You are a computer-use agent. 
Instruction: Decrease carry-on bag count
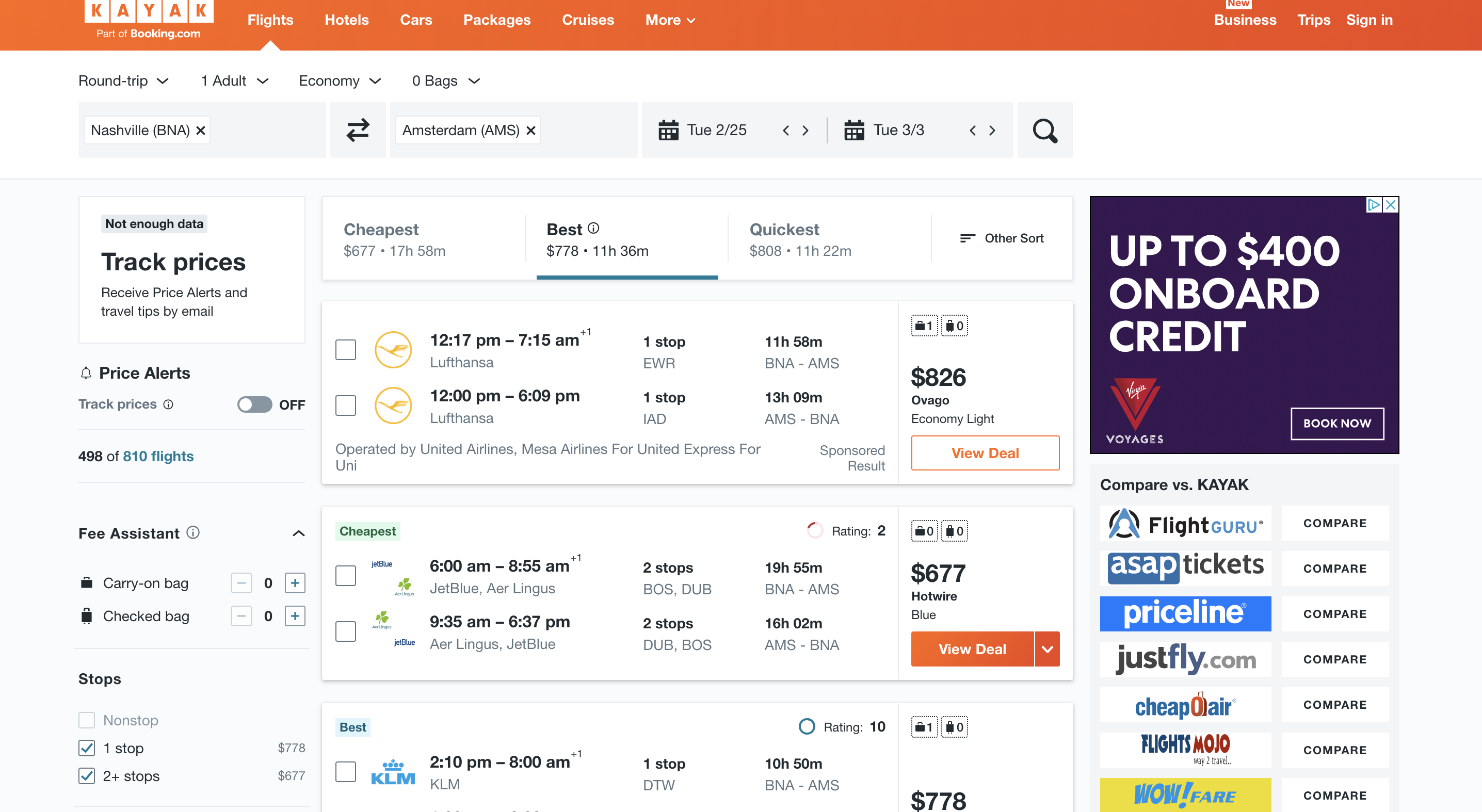(241, 583)
